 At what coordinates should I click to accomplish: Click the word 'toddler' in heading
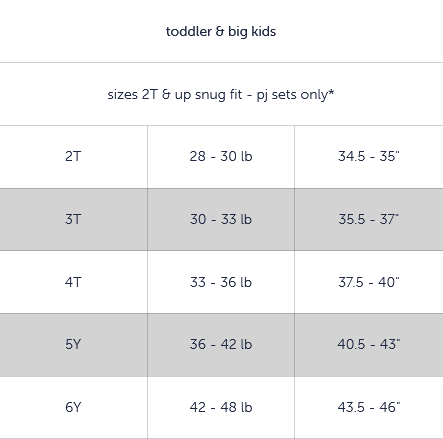[x=189, y=32]
